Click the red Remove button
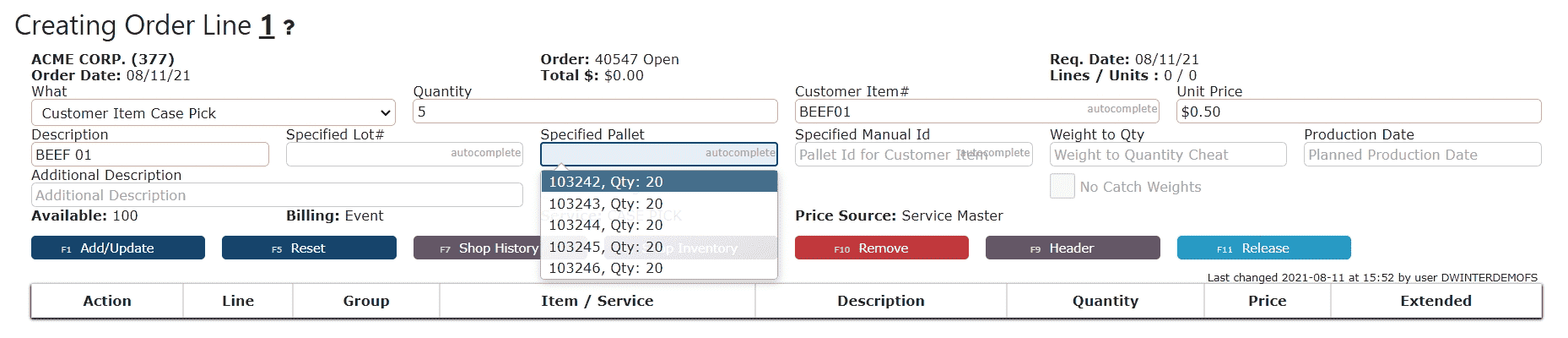 [881, 248]
